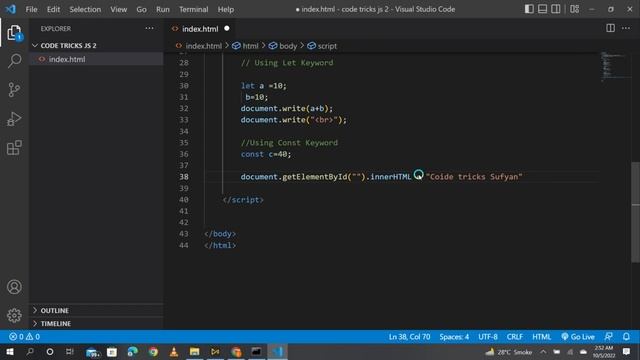640x360 pixels.
Task: Click the closing </script> tag
Action: click(243, 200)
